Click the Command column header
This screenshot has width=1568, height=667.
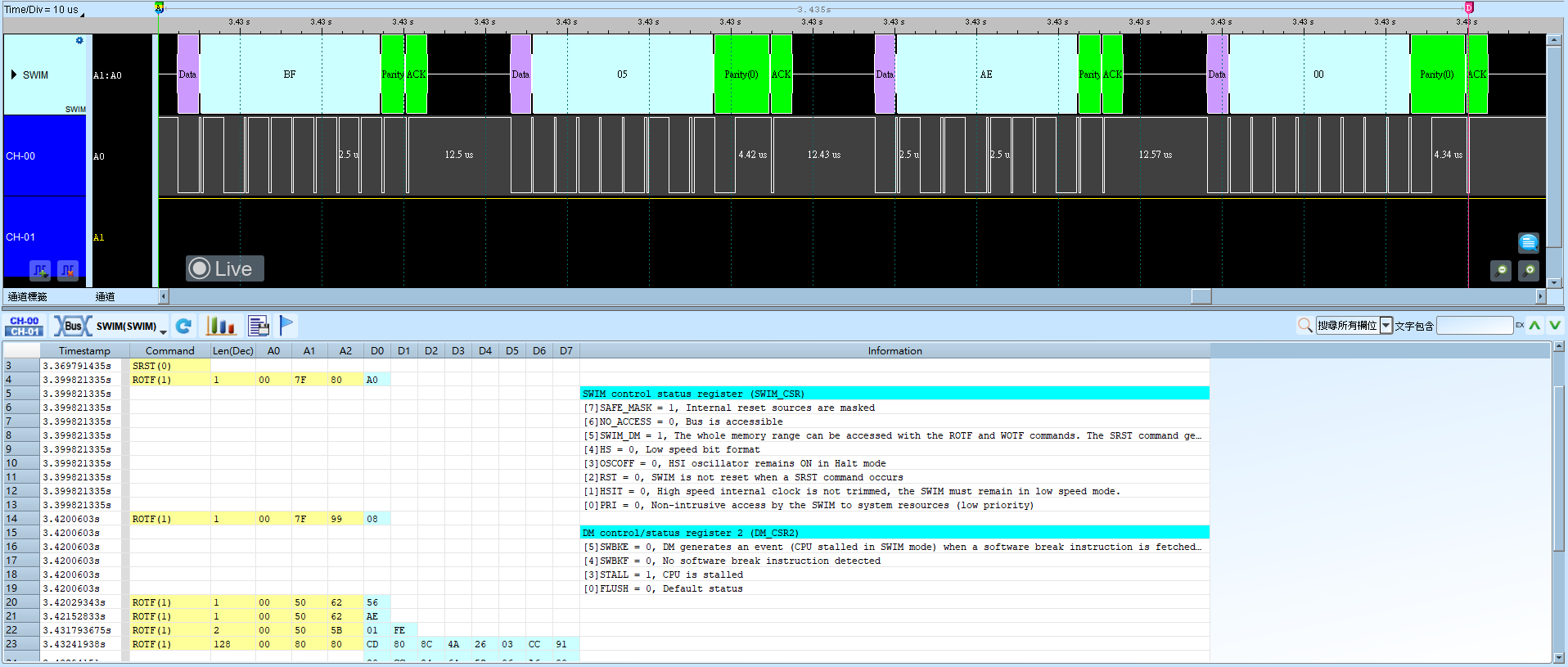click(169, 351)
